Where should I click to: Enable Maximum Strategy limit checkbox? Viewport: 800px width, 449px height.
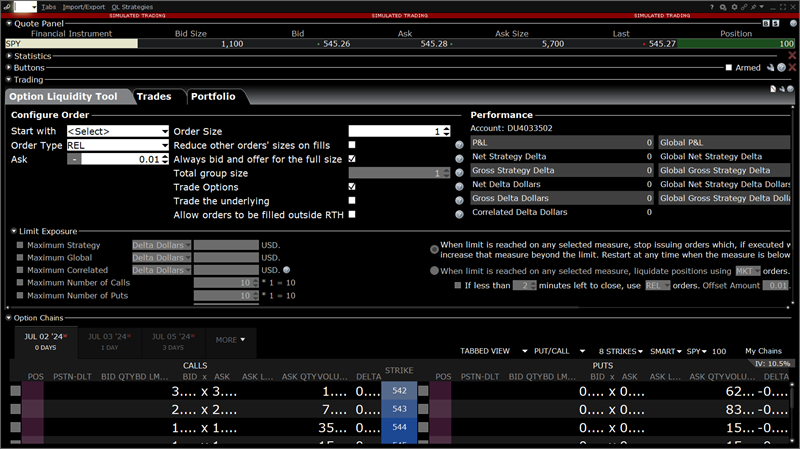point(20,245)
